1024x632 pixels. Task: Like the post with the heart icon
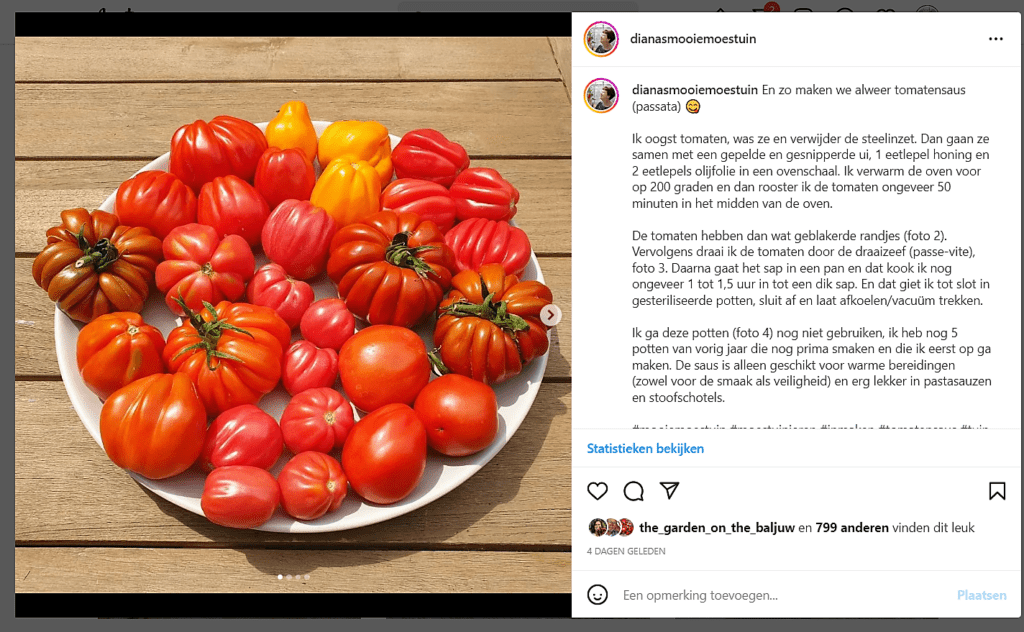[597, 491]
